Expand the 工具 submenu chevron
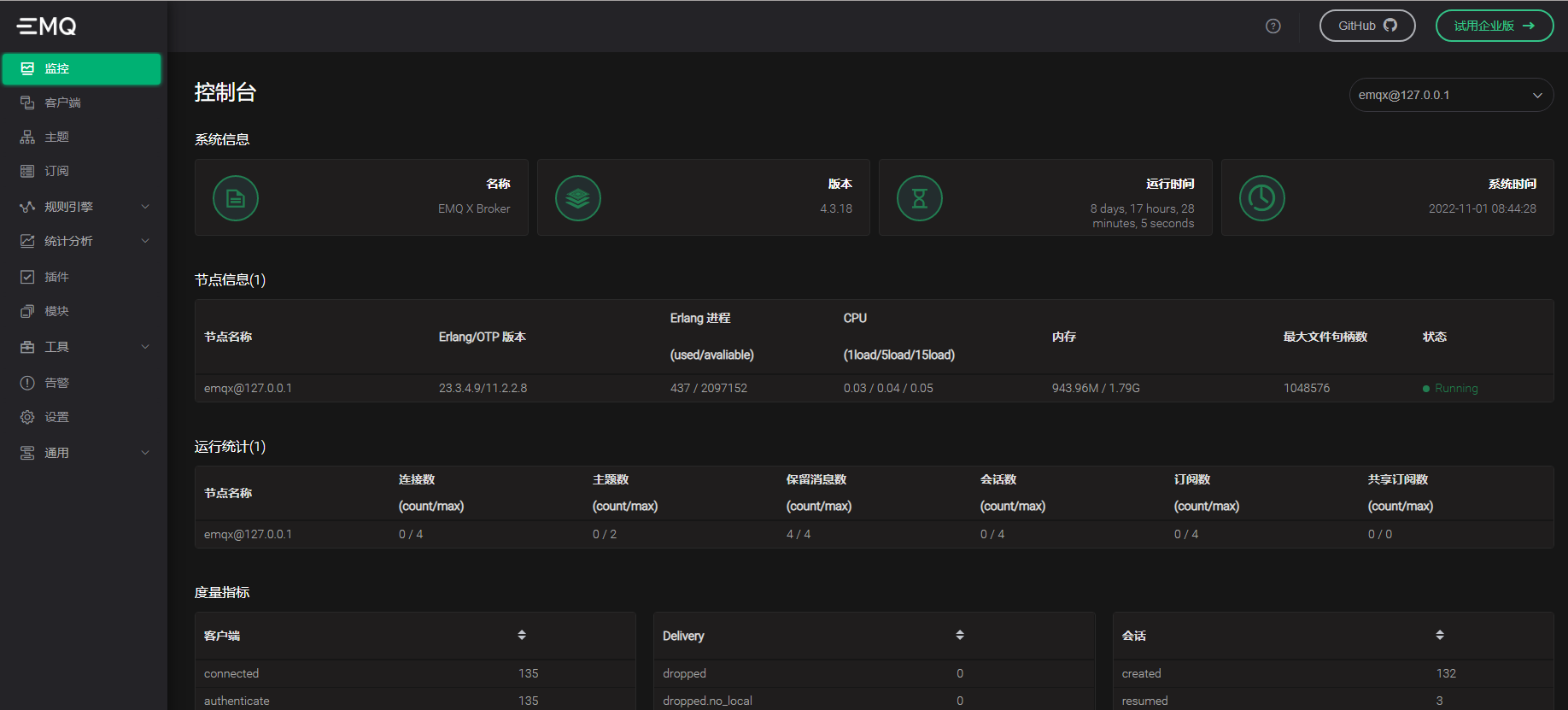Viewport: 1568px width, 710px height. pos(145,347)
